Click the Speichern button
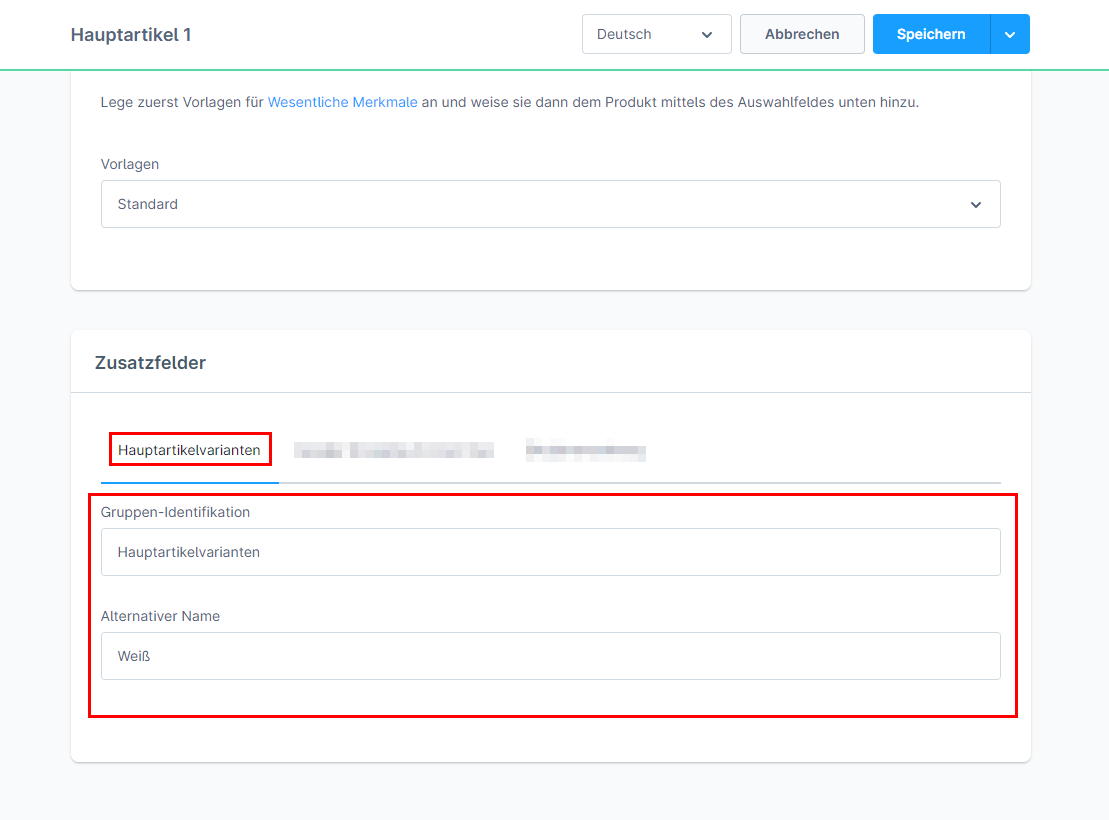Image resolution: width=1109 pixels, height=820 pixels. coord(931,34)
